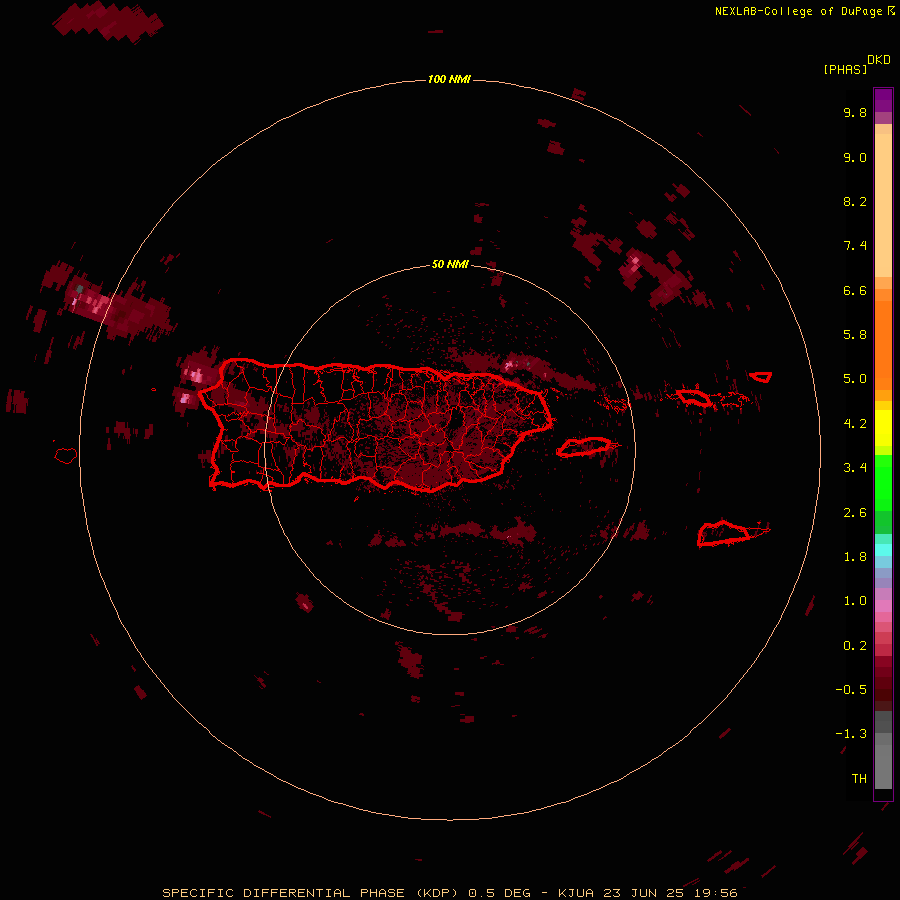This screenshot has height=900, width=900.
Task: Click the 1.8 value on the color scale
Action: [855, 557]
